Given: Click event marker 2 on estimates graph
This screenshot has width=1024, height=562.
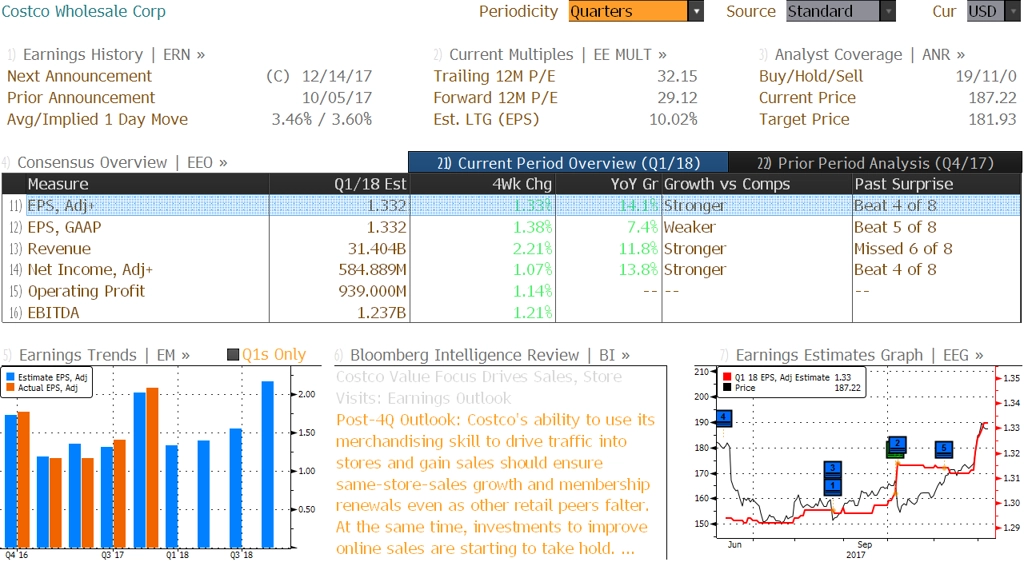Looking at the screenshot, I should pos(898,444).
